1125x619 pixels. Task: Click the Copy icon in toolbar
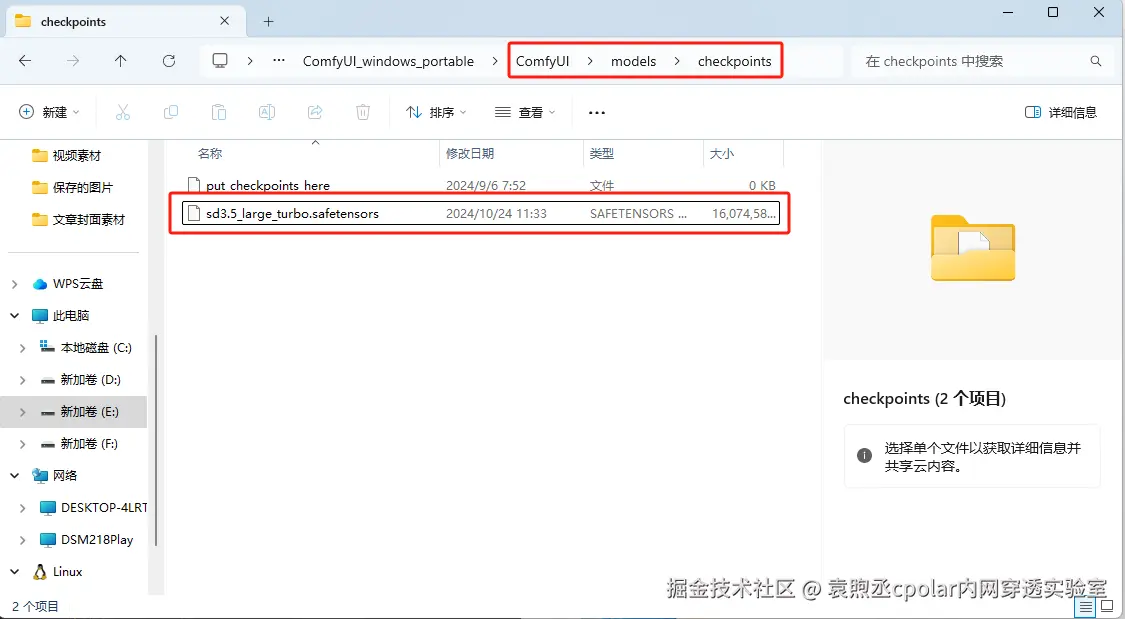point(171,112)
